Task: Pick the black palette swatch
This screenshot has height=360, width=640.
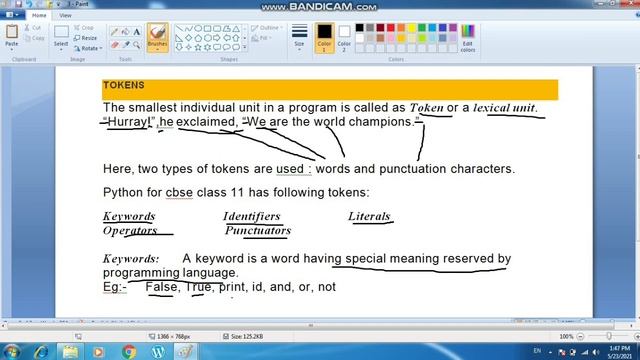Action: [360, 27]
